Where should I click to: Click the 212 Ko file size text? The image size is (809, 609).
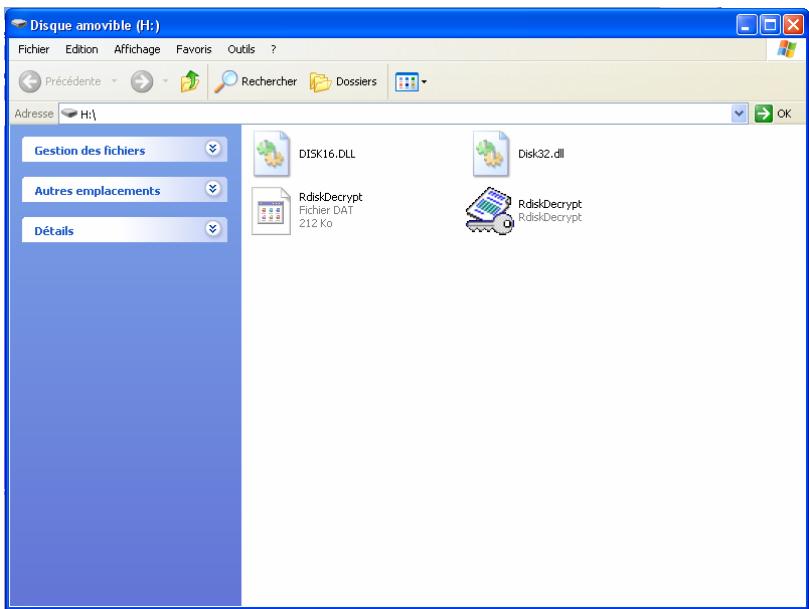315,223
